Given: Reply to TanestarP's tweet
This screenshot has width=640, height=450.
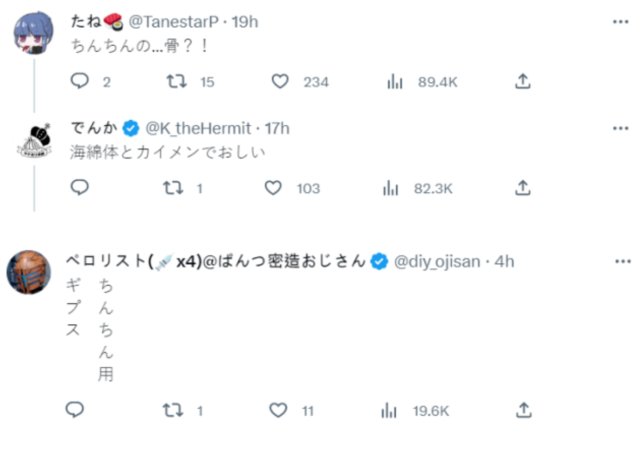Looking at the screenshot, I should [x=80, y=82].
